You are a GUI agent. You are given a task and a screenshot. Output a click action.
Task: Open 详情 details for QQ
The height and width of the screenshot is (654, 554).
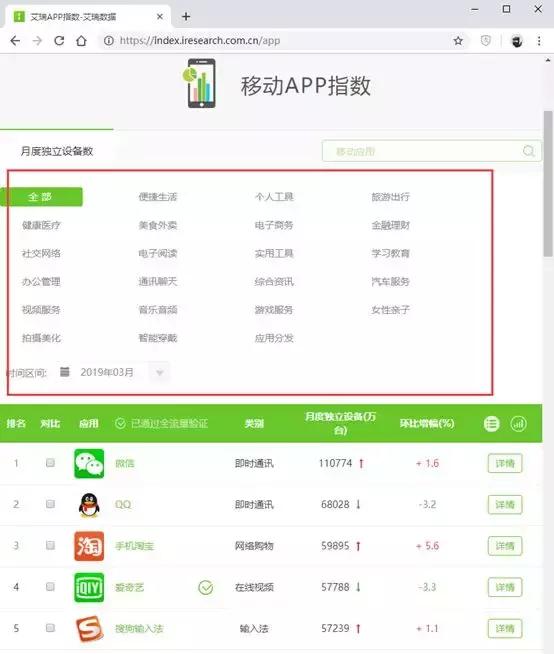[505, 505]
